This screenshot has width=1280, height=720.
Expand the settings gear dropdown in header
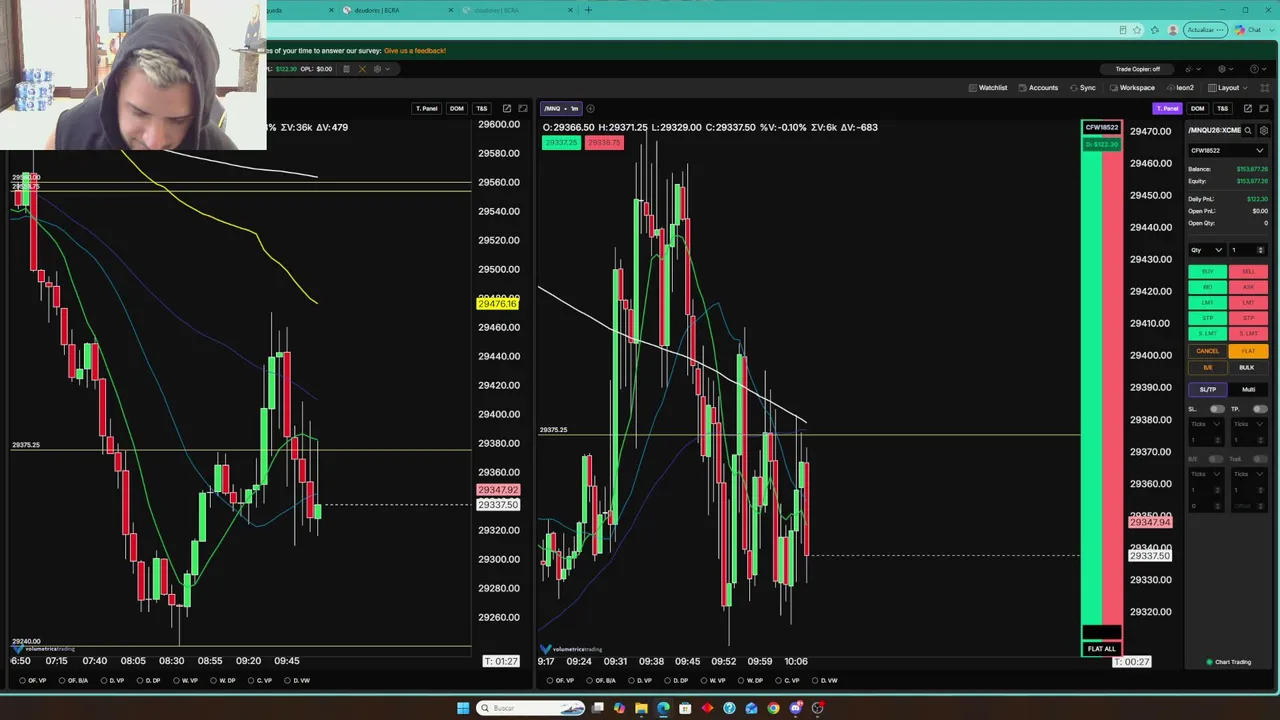(x=1224, y=69)
